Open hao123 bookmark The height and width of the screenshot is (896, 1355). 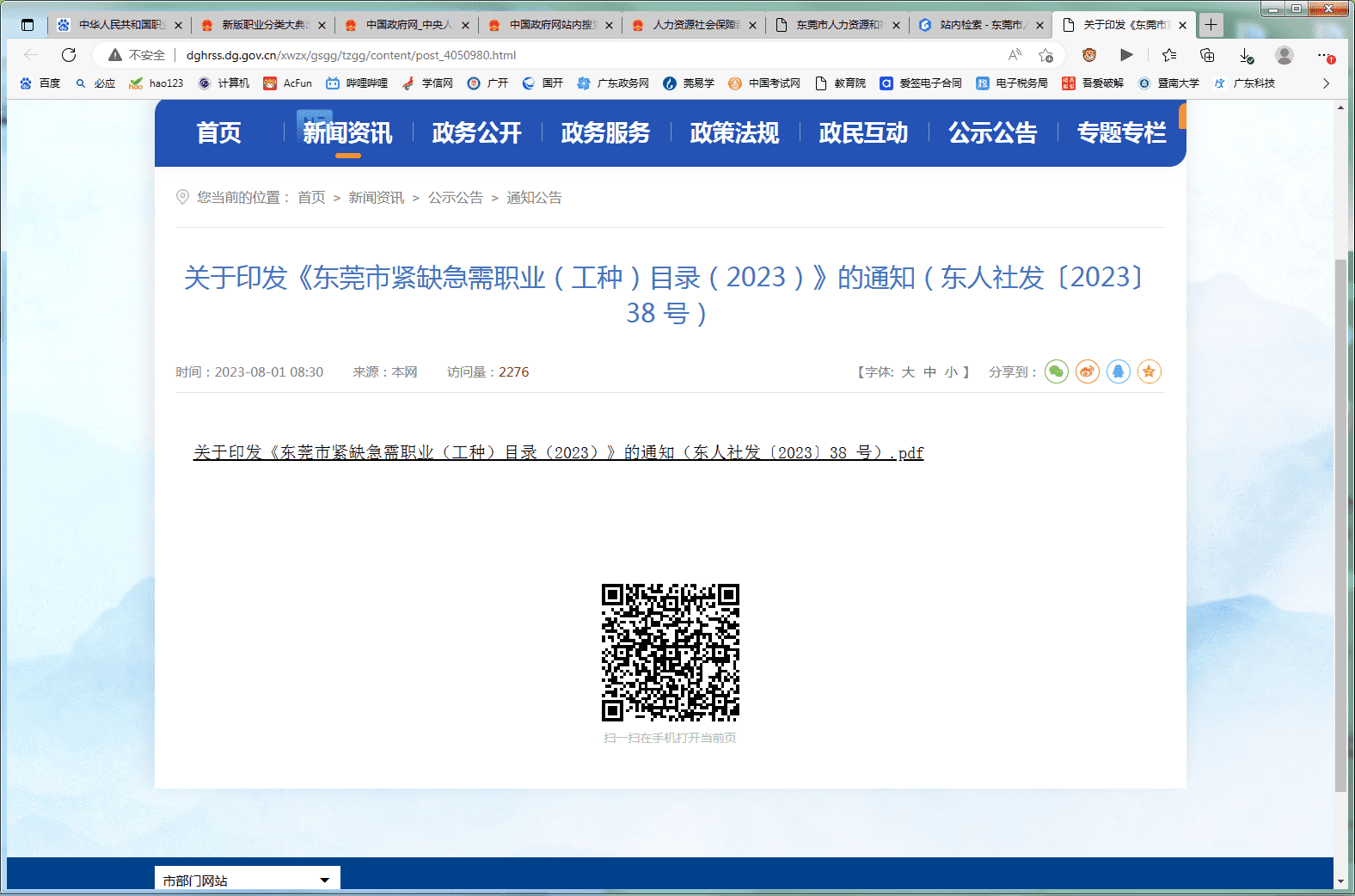pos(156,83)
